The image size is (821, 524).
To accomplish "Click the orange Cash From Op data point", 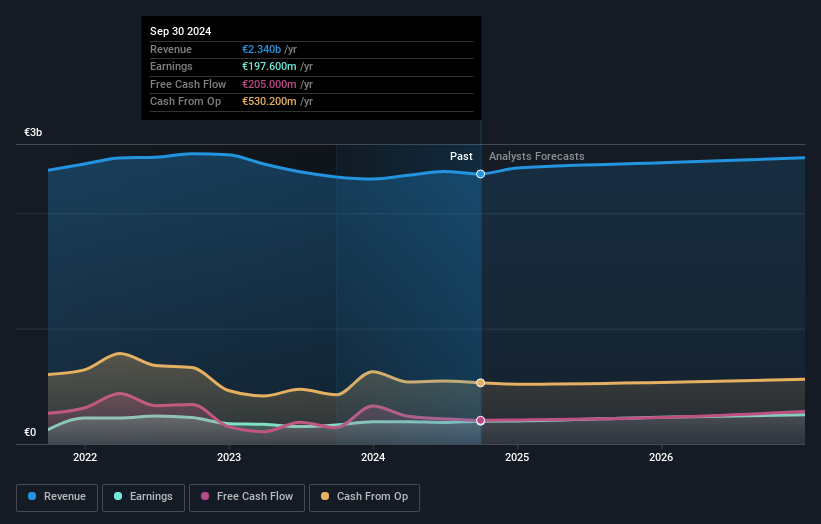I will click(480, 383).
